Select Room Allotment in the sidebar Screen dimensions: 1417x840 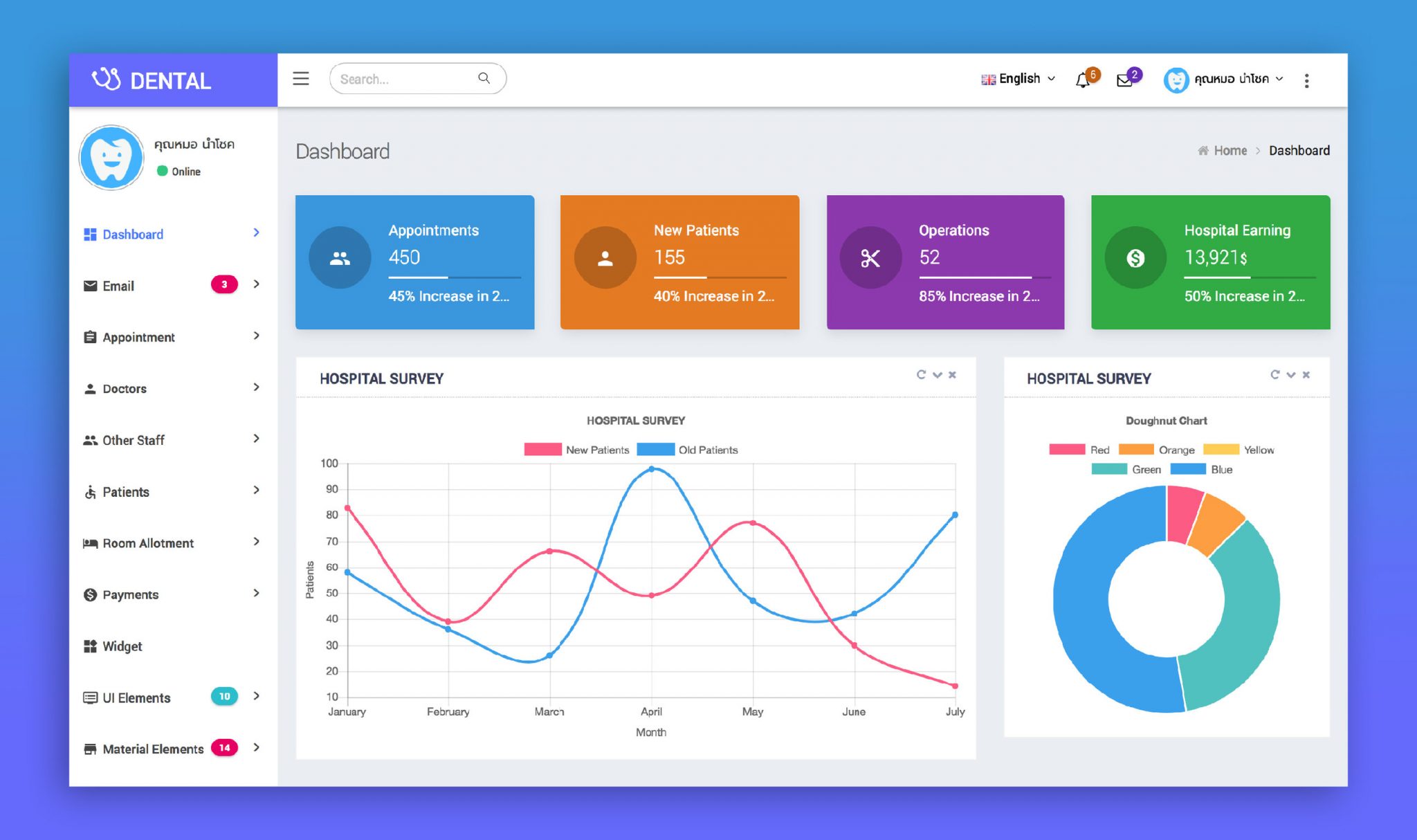pos(147,543)
